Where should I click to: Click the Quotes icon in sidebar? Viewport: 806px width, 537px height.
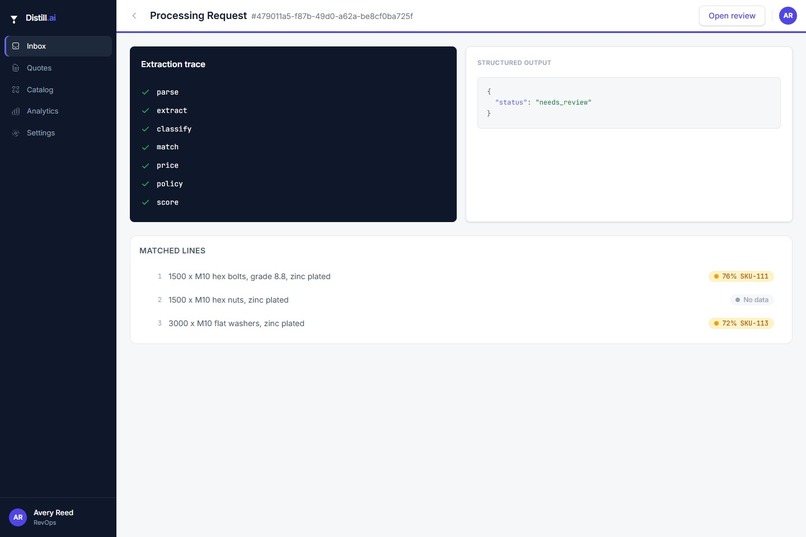(x=16, y=68)
